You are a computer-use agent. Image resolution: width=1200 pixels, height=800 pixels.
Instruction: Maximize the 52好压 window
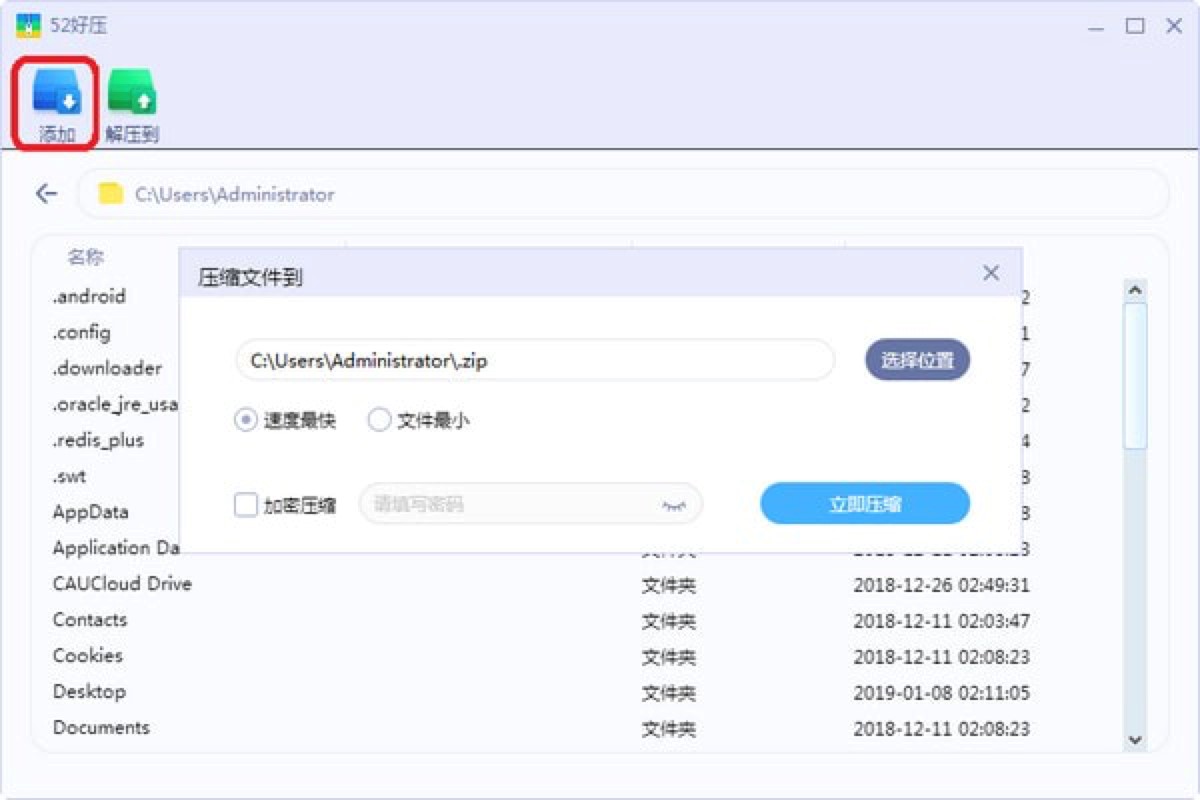point(1134,26)
